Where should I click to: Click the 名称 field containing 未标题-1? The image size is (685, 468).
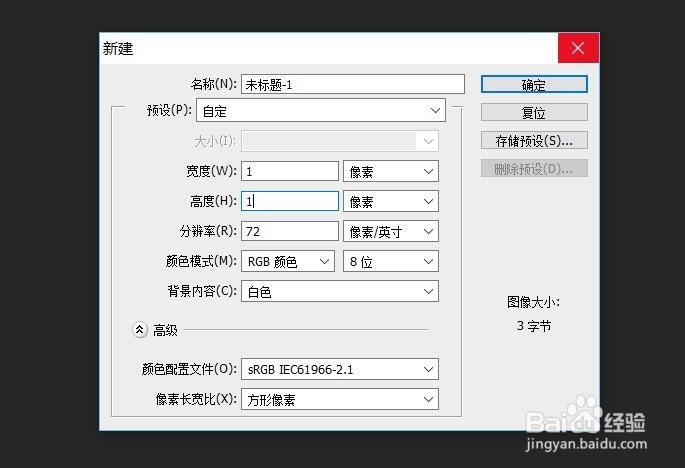pyautogui.click(x=353, y=84)
